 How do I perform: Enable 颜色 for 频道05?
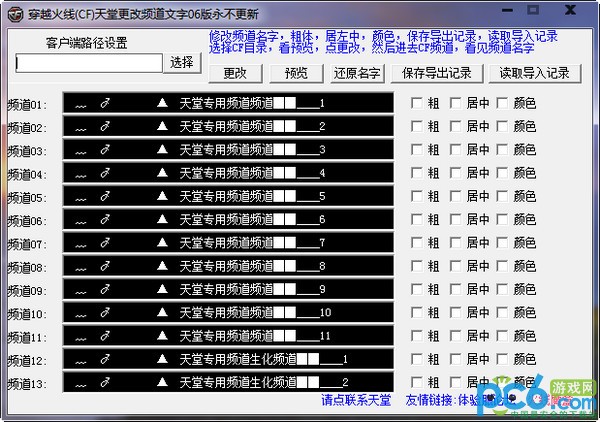[502, 196]
